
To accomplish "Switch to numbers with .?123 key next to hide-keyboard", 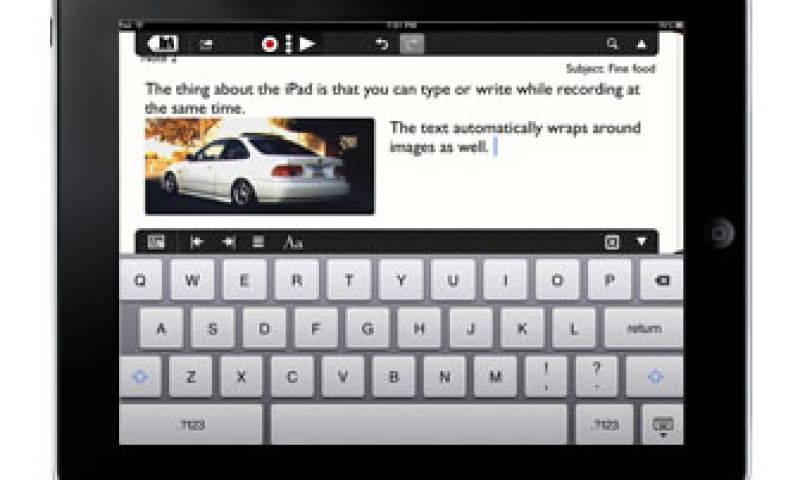I will point(605,424).
